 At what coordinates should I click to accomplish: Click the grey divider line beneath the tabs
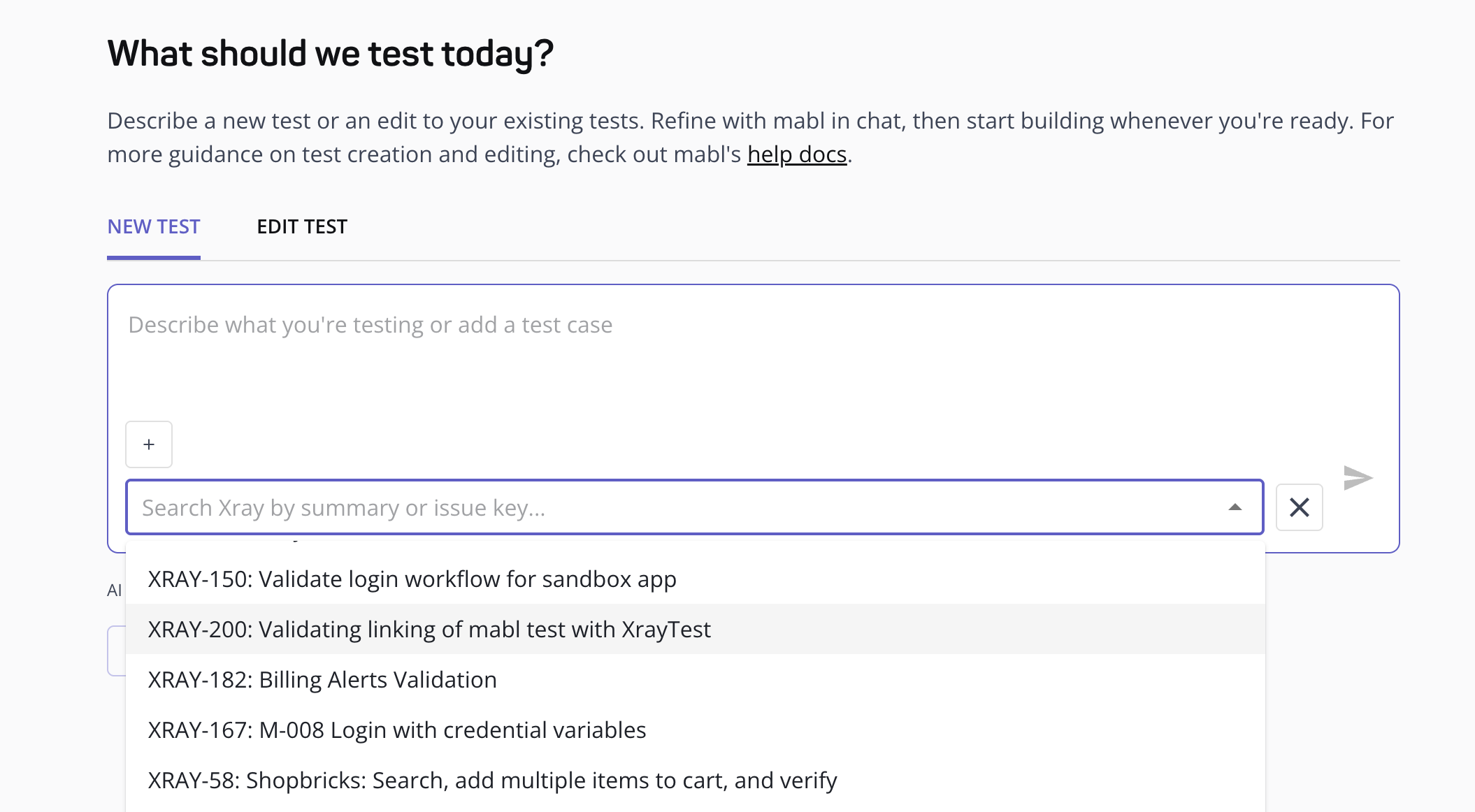tap(800, 261)
